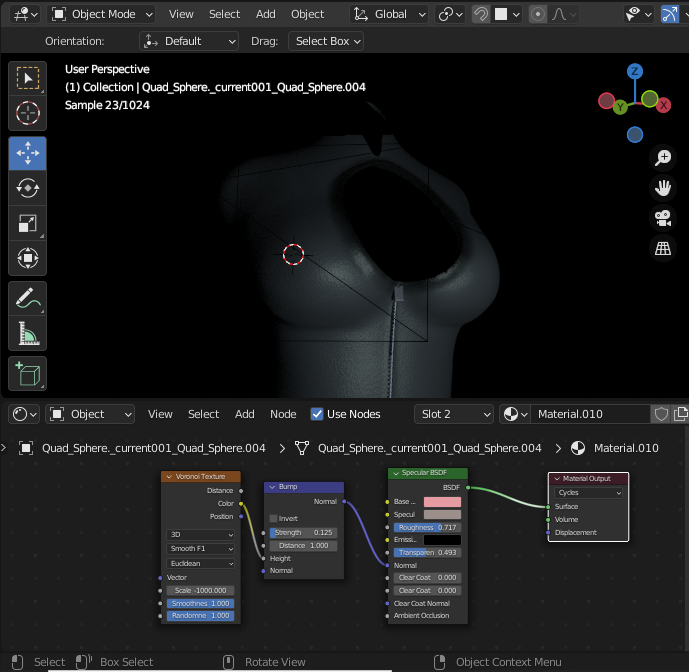Collapse the Specular BSDF node
689x672 pixels.
pos(396,473)
